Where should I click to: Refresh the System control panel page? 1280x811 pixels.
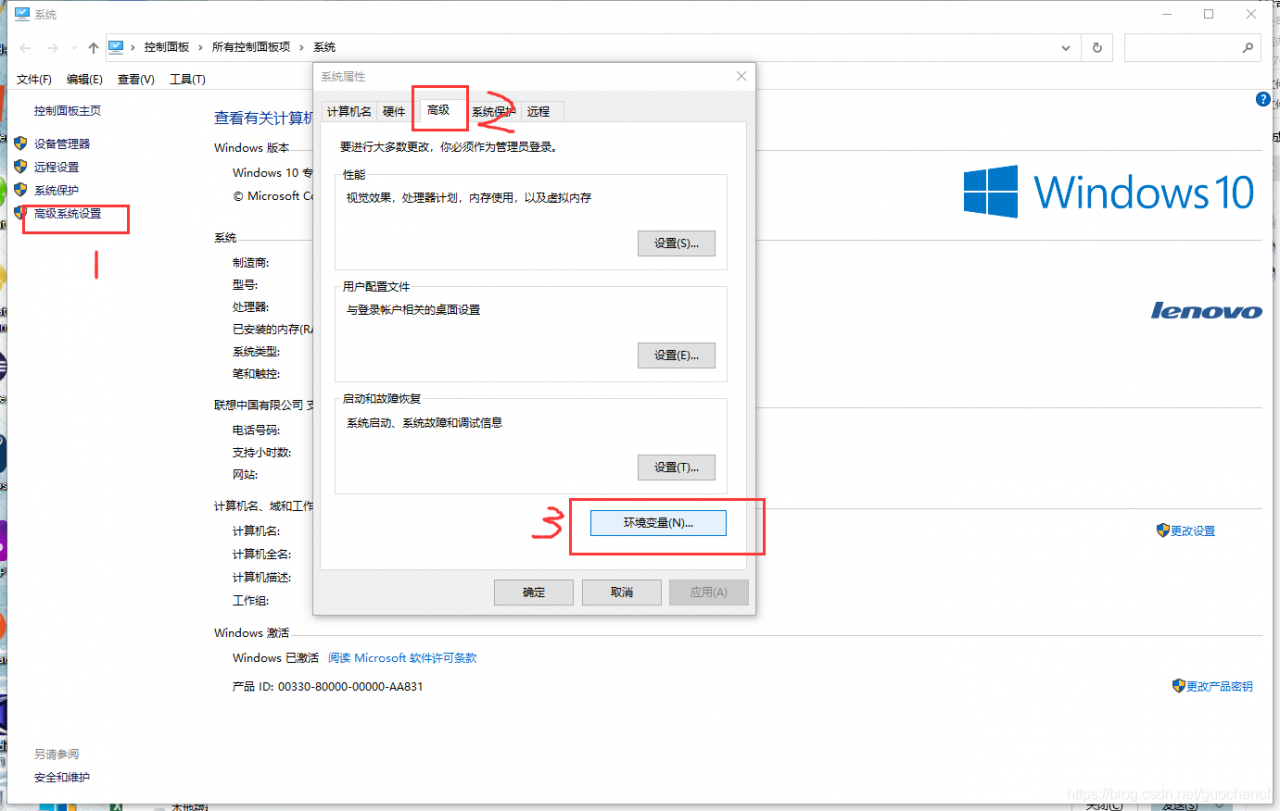pos(1097,47)
